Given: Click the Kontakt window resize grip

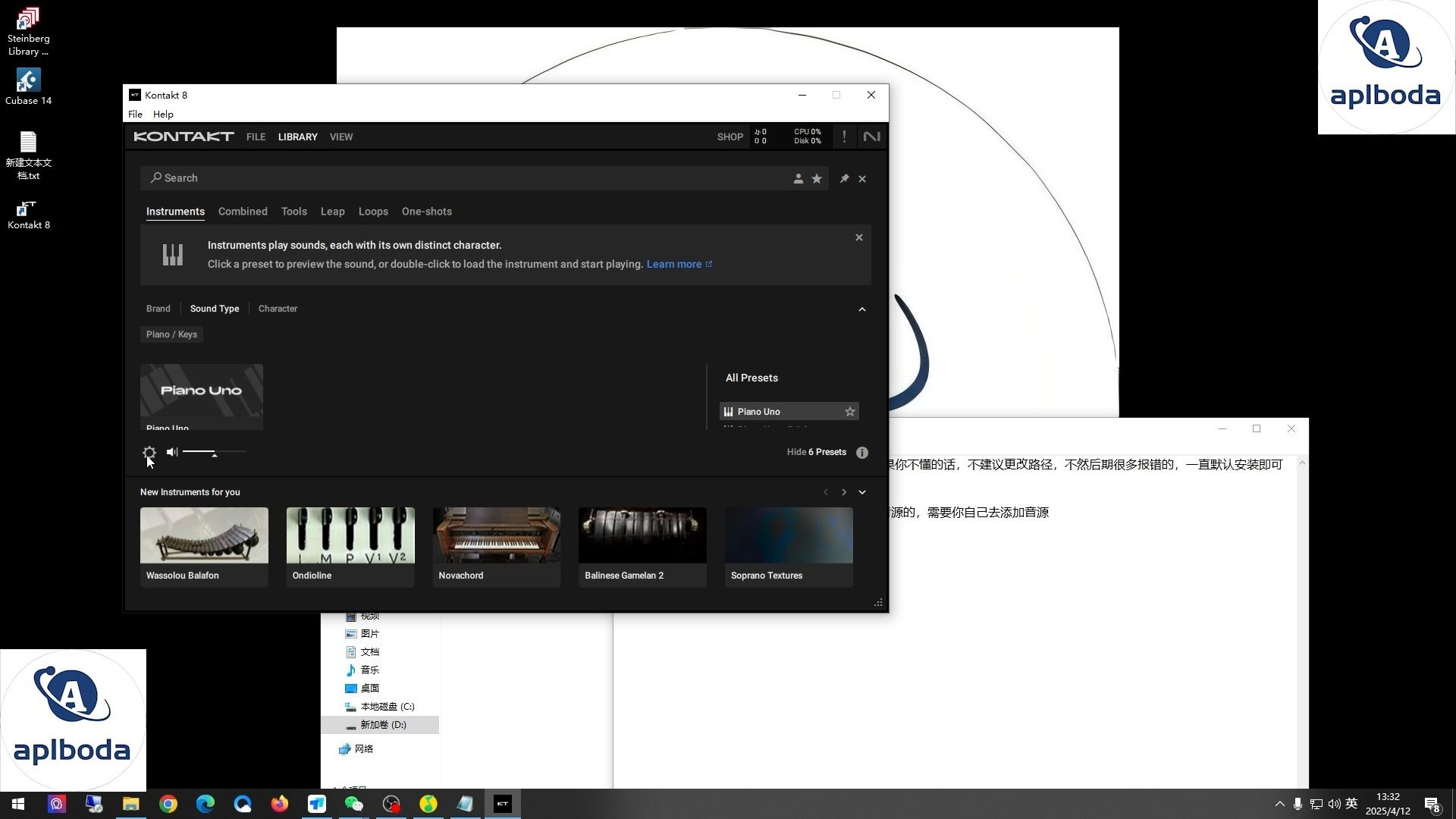Looking at the screenshot, I should pos(878,603).
